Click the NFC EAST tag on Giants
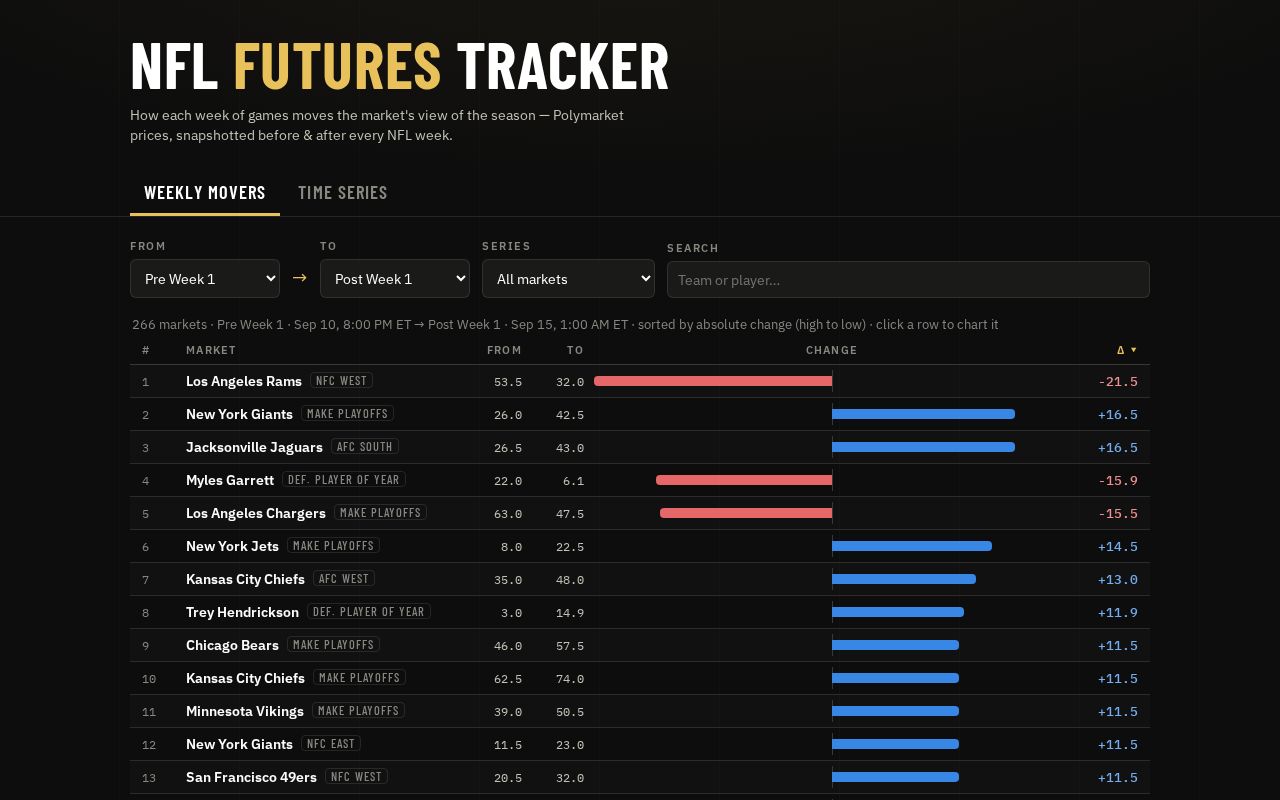 [331, 744]
